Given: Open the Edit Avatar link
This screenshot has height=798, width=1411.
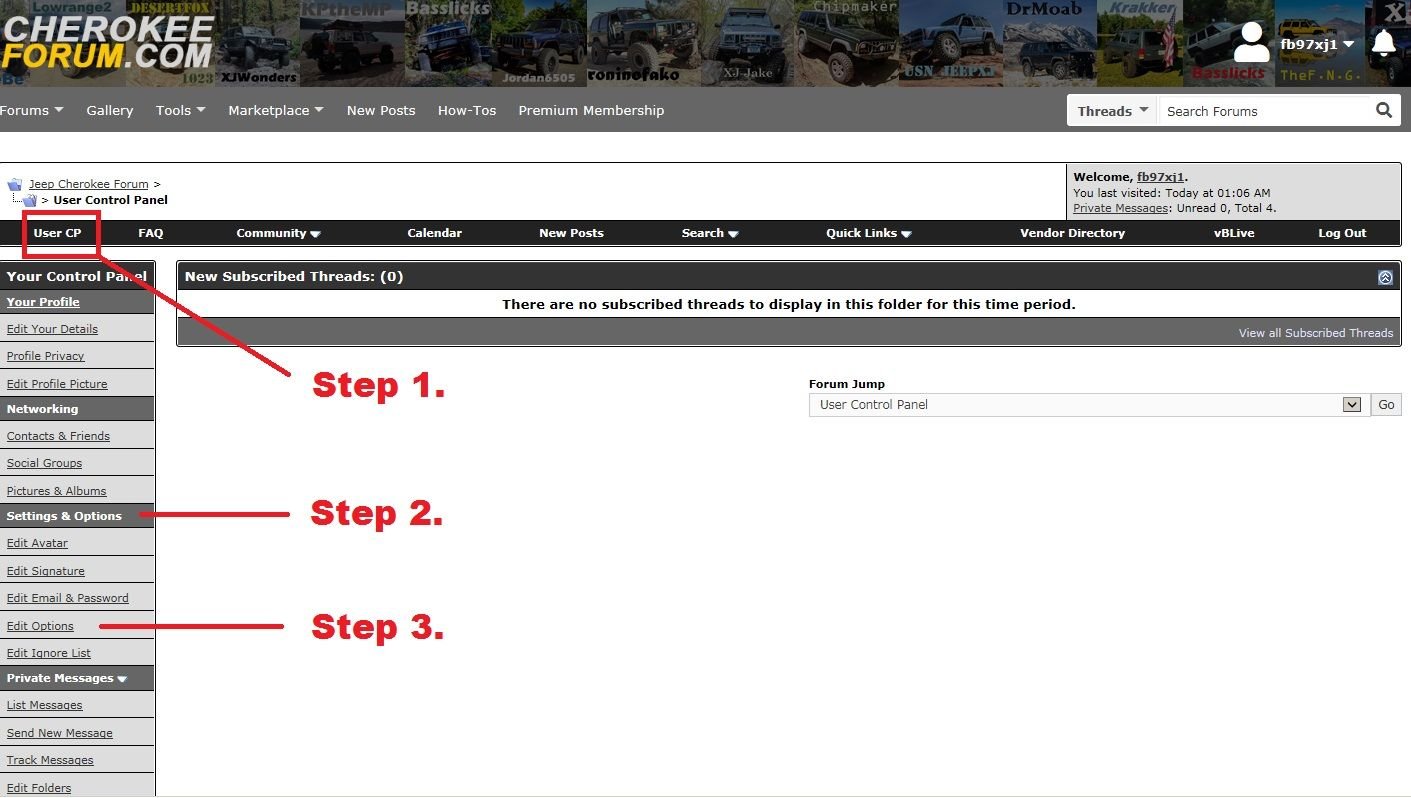Looking at the screenshot, I should click(37, 543).
